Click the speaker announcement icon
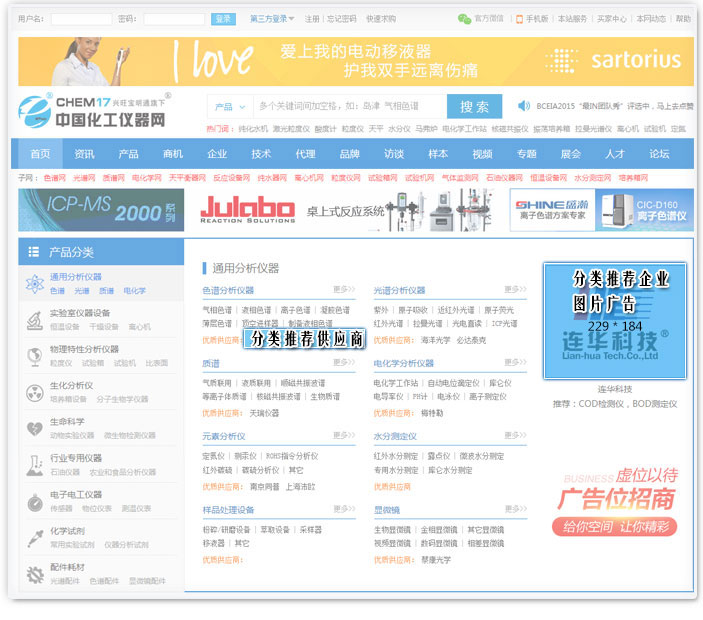This screenshot has height=620, width=703. click(x=523, y=106)
